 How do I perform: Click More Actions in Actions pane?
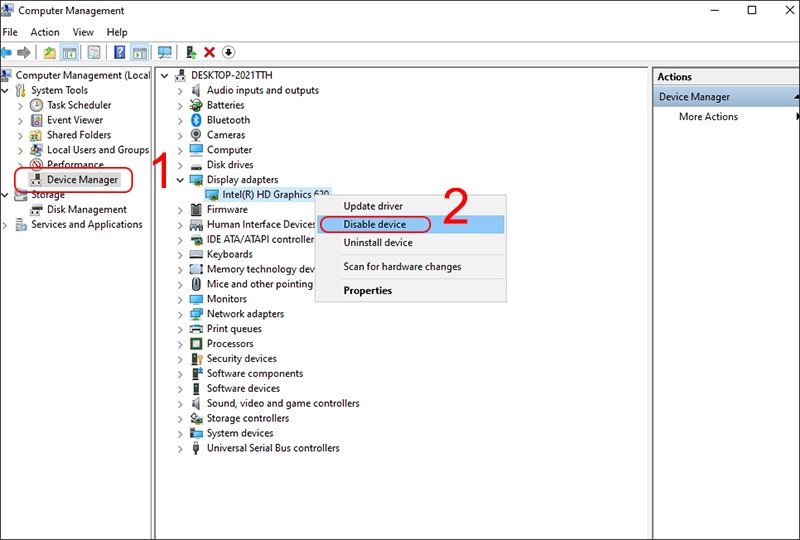[708, 116]
